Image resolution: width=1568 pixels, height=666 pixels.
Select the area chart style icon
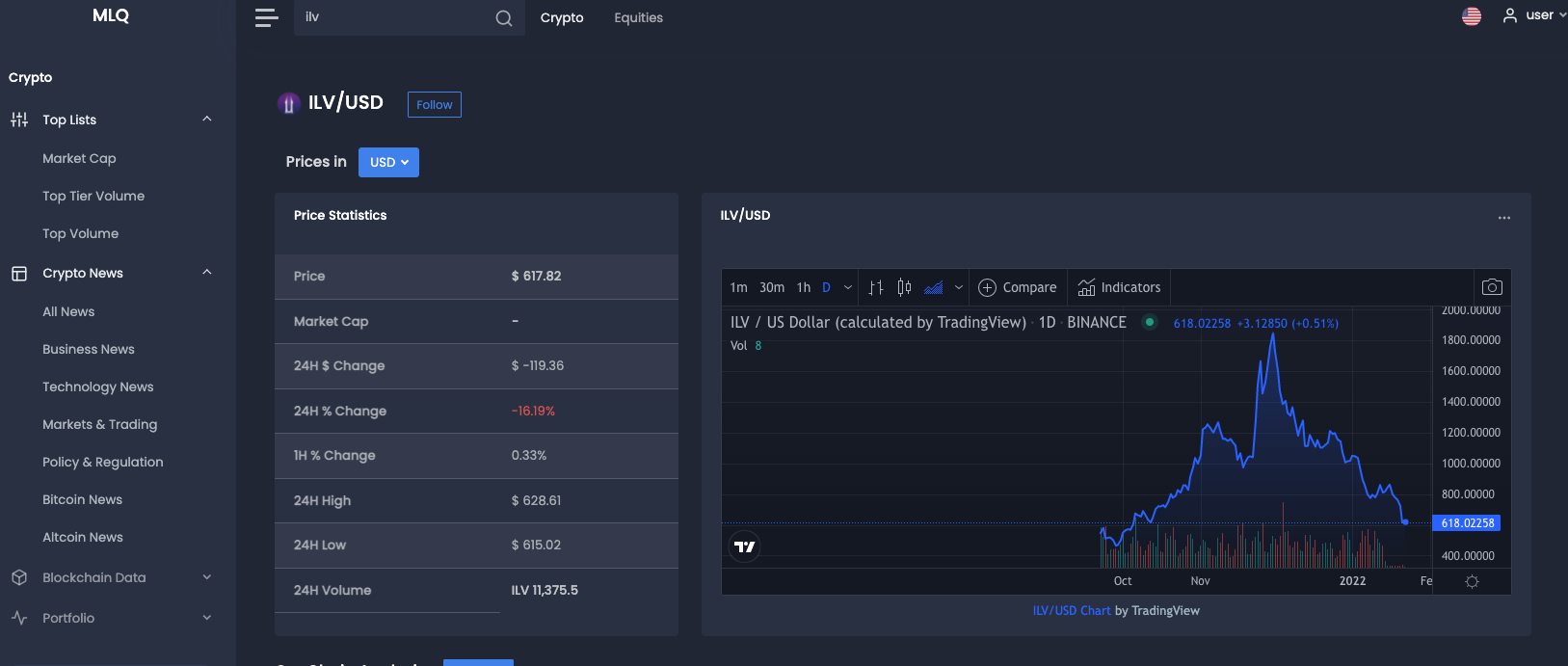(x=934, y=287)
